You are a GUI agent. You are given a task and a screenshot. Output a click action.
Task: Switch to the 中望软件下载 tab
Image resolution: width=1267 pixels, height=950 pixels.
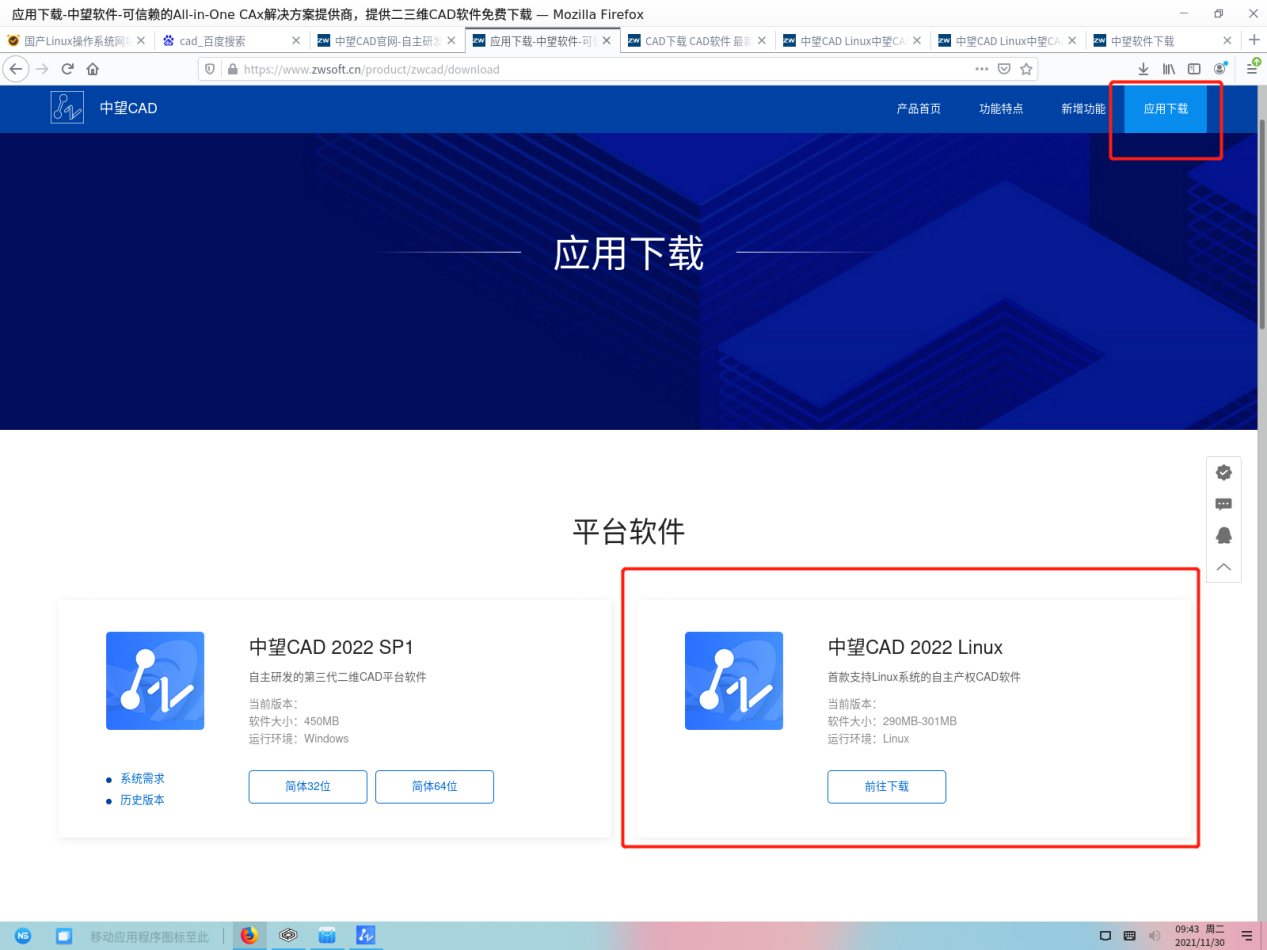[x=1162, y=41]
